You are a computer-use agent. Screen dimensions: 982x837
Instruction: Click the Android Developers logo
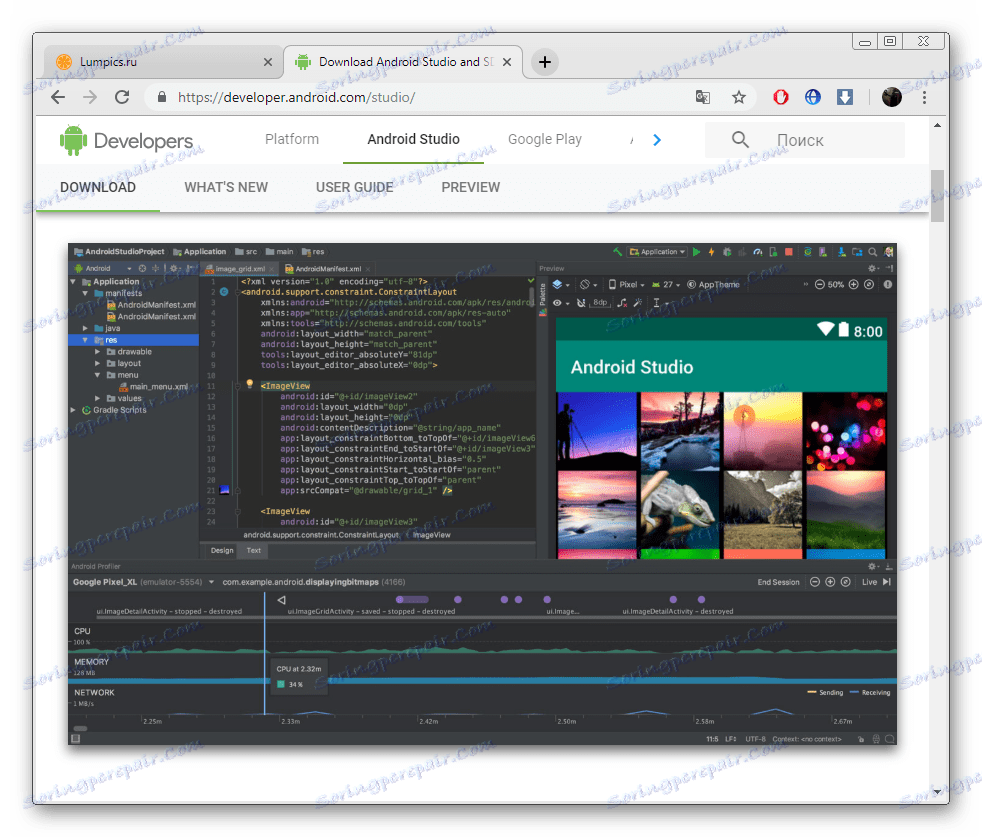pyautogui.click(x=126, y=141)
